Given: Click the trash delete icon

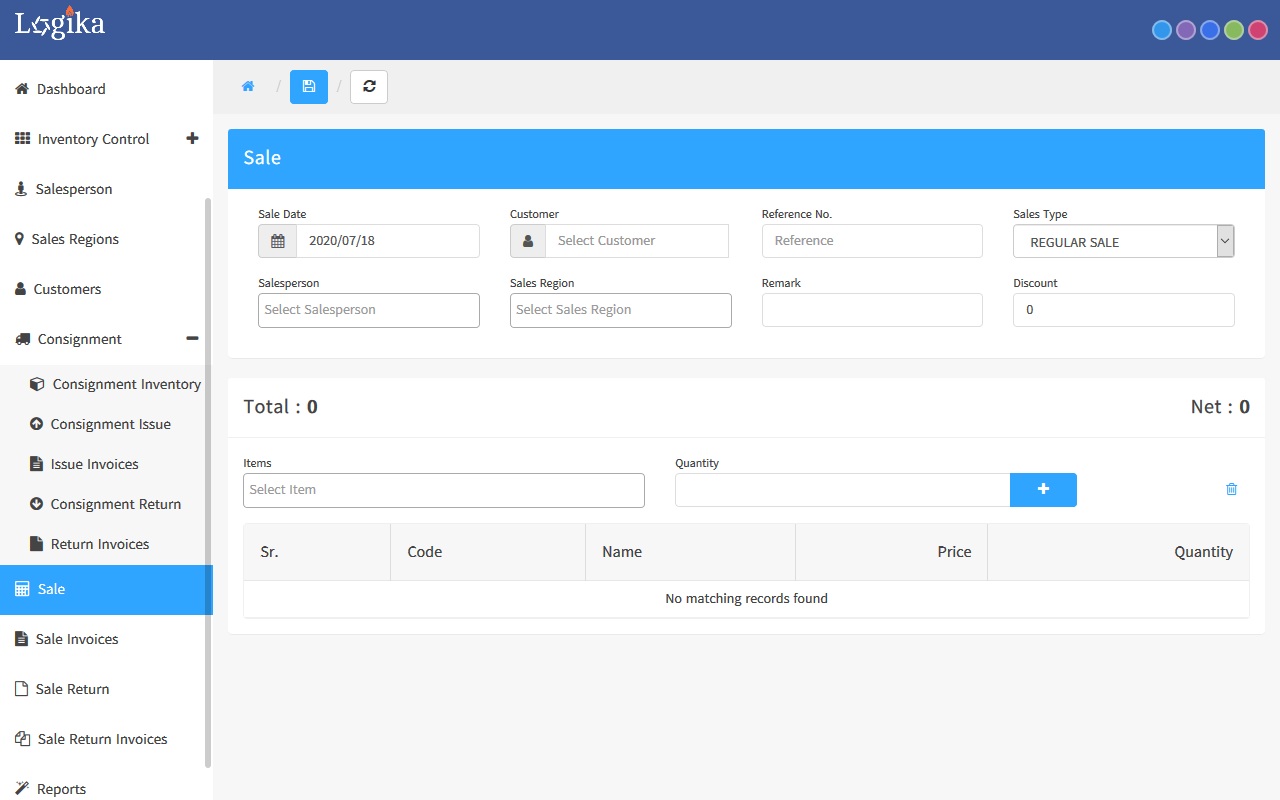Looking at the screenshot, I should point(1231,489).
